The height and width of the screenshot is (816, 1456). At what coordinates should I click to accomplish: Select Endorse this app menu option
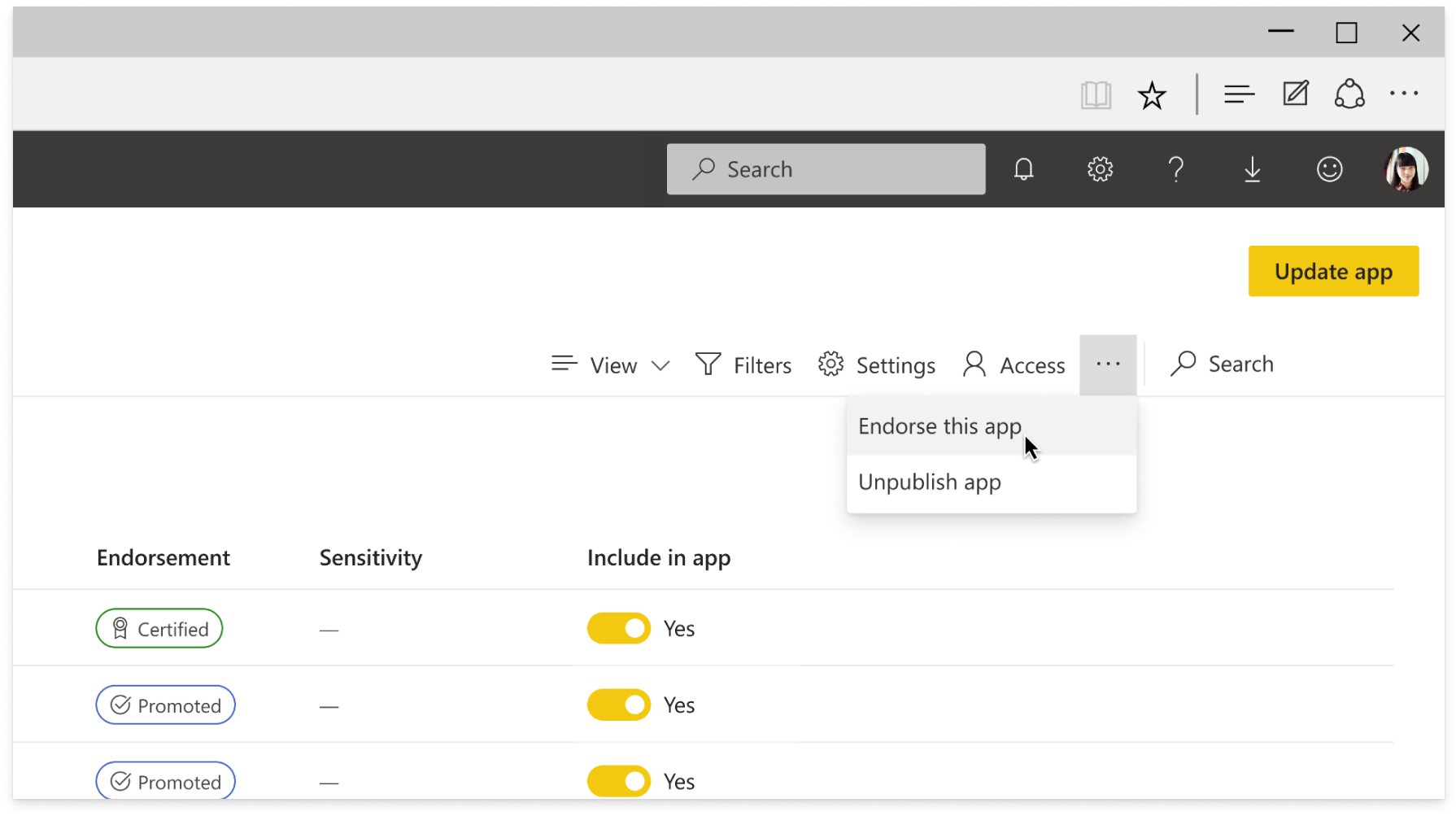[x=939, y=426]
